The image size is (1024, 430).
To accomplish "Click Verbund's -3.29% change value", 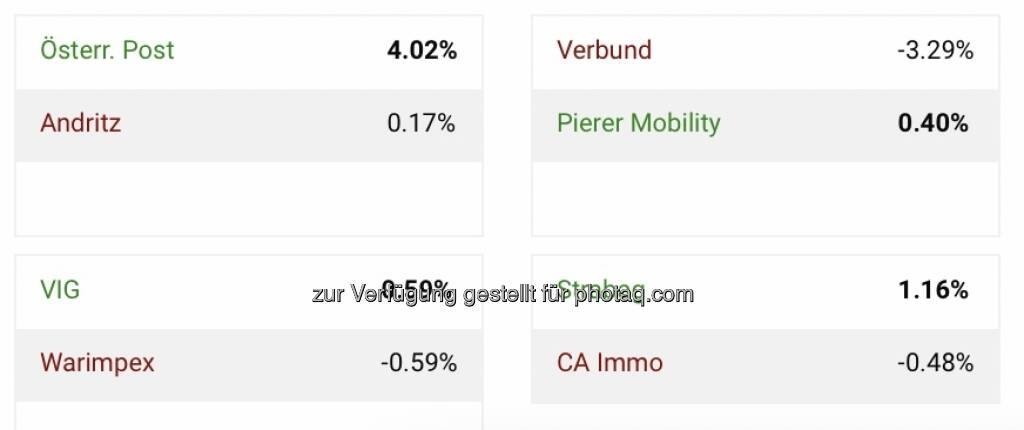I will pos(935,50).
